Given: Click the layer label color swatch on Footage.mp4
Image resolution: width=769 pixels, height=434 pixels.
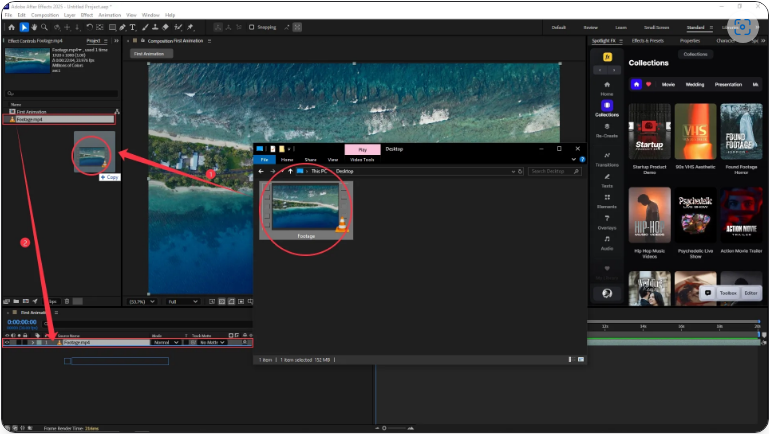Looking at the screenshot, I should pos(40,342).
